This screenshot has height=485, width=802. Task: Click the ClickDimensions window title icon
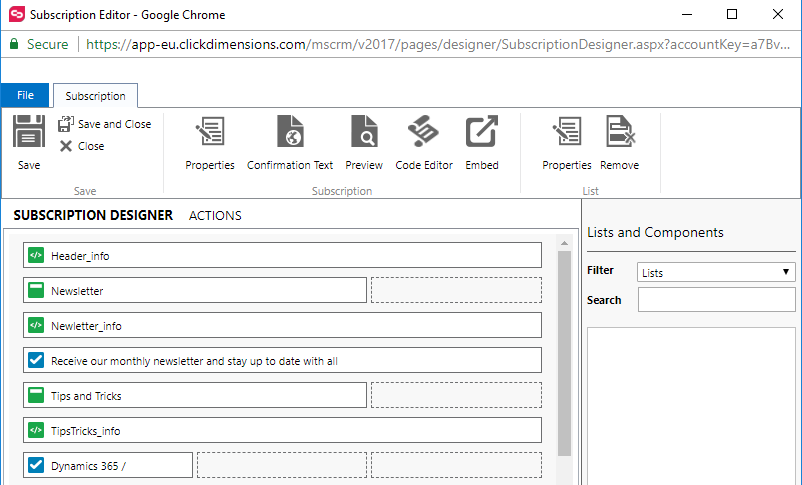pos(16,14)
